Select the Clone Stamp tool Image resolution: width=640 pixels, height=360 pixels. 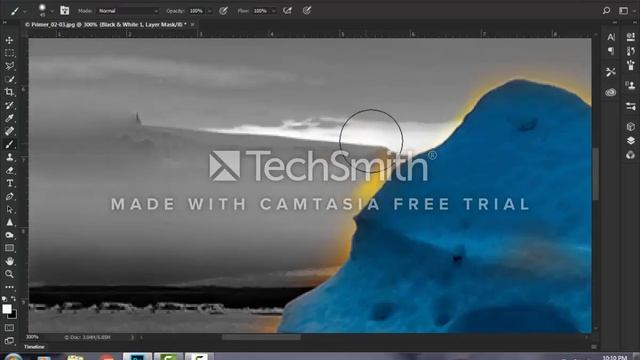coord(9,157)
